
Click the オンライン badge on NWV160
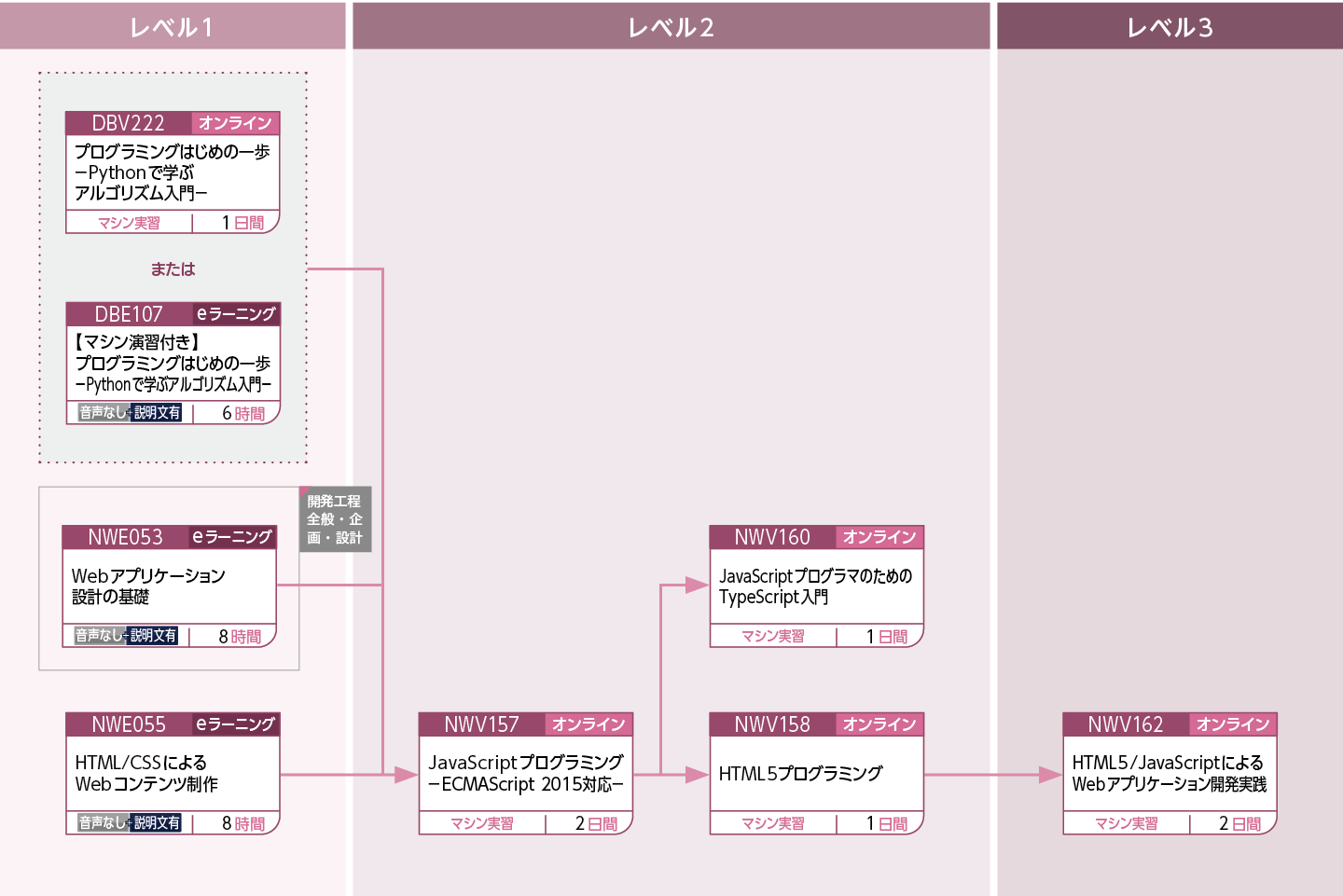(879, 537)
